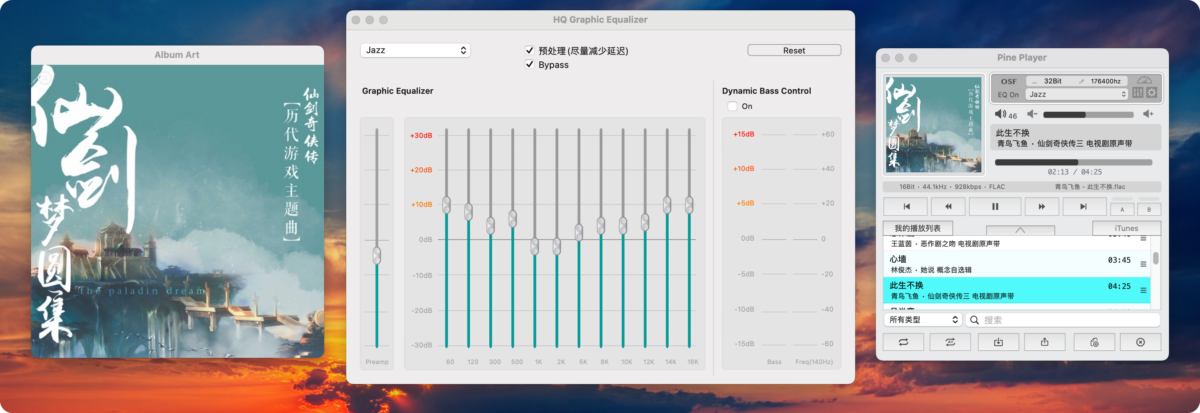The width and height of the screenshot is (1200, 413).
Task: Select 王蓝茵 恶作剧之吻 playlist row
Action: (1017, 243)
